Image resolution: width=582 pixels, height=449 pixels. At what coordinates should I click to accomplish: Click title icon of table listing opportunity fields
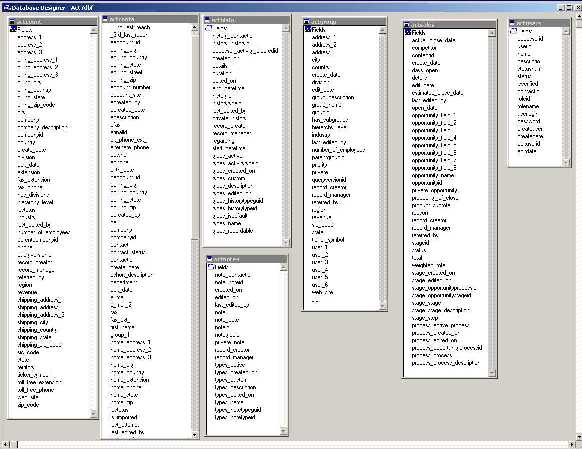coord(407,24)
